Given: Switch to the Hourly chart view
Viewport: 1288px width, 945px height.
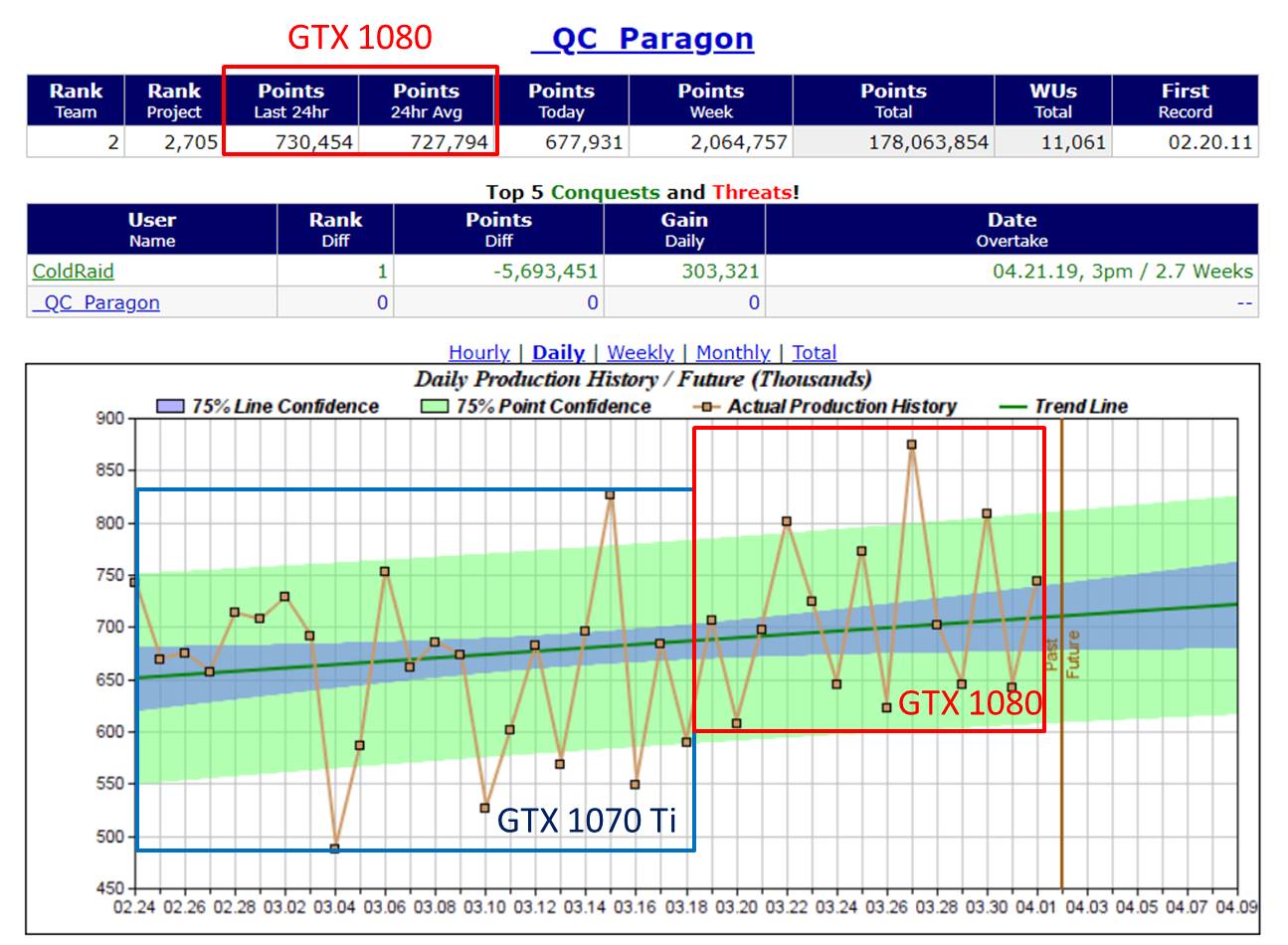Looking at the screenshot, I should point(478,352).
